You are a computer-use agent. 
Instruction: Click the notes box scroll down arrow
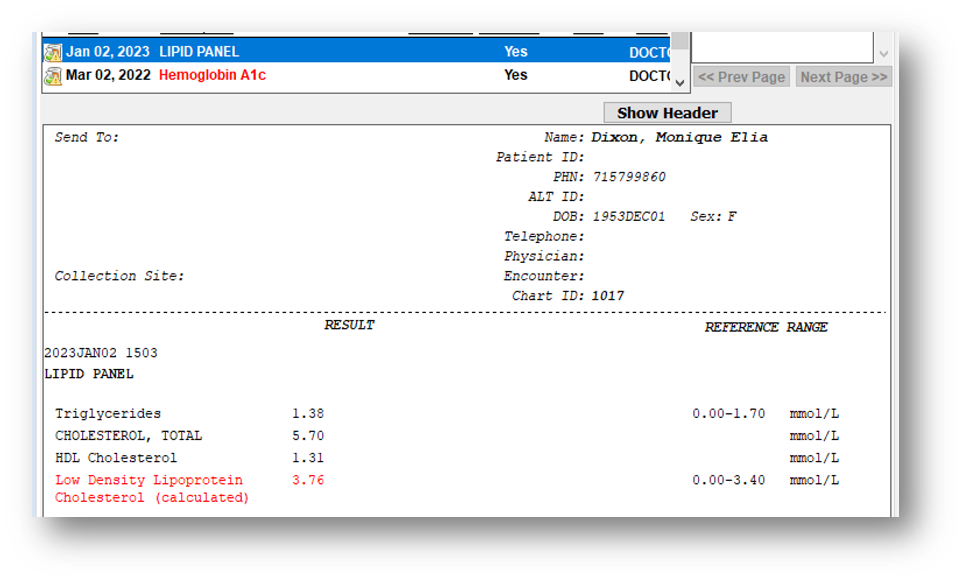pos(883,54)
